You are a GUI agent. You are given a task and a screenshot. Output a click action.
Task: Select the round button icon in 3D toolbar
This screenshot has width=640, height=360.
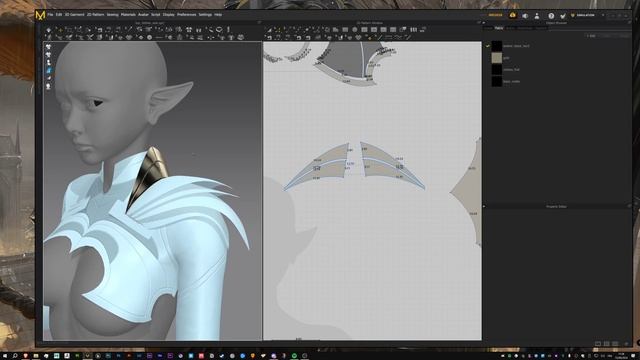(149, 38)
